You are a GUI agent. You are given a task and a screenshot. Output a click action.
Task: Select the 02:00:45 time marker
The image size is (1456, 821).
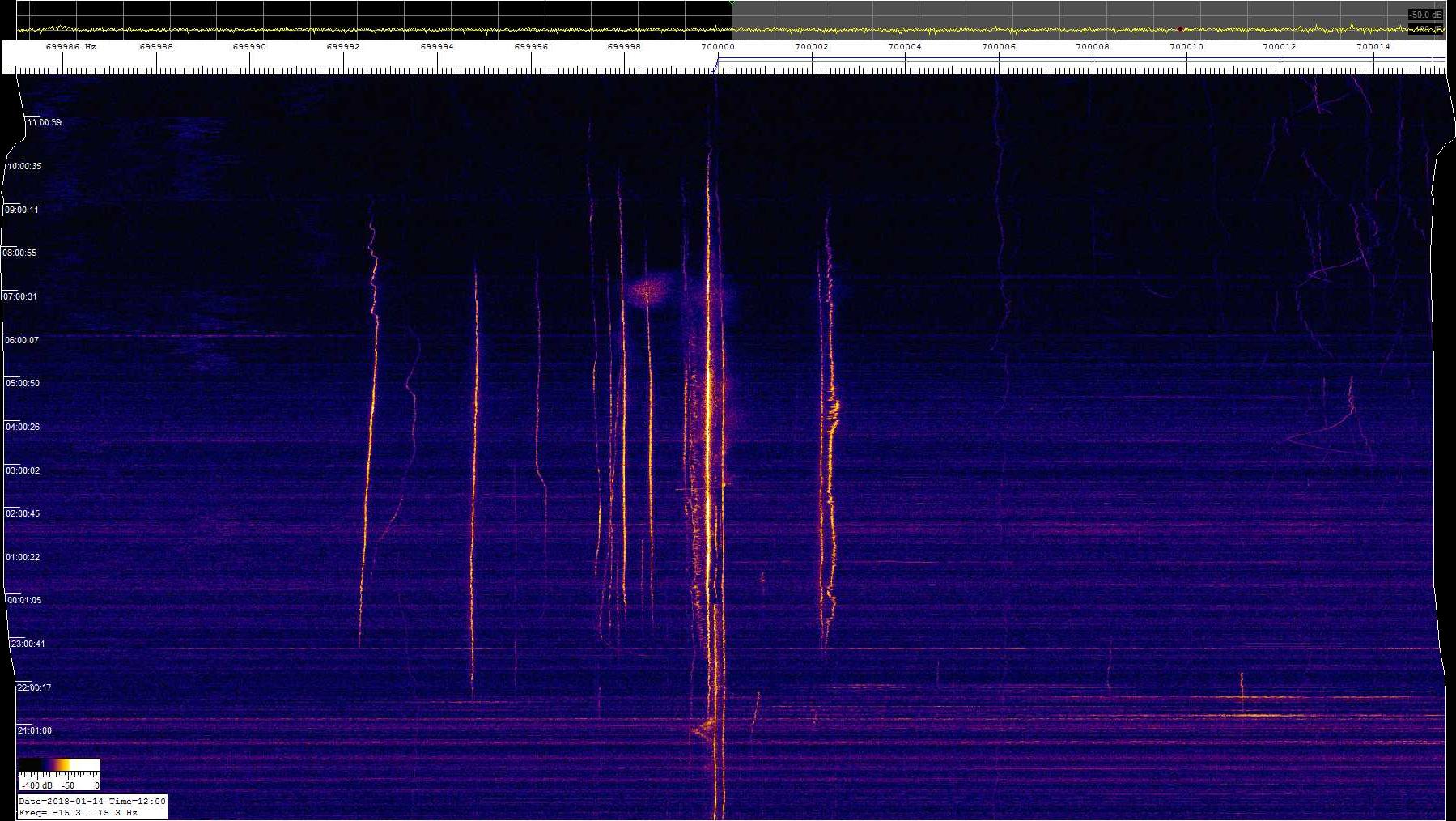pyautogui.click(x=23, y=513)
